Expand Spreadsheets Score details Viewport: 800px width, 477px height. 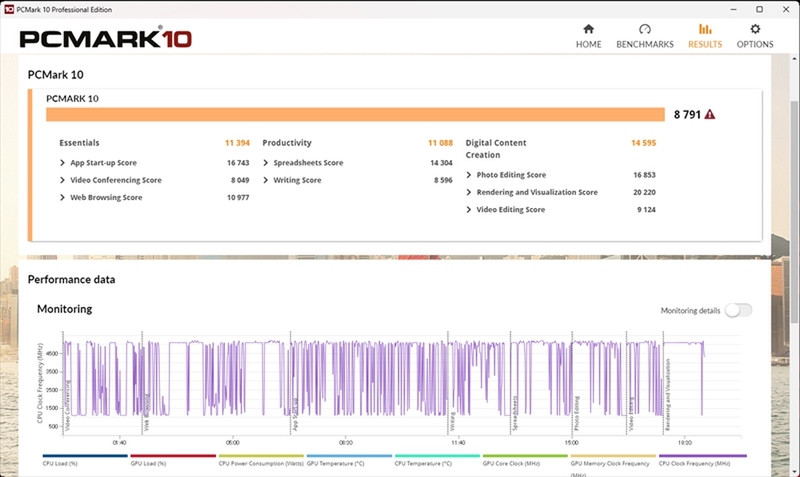(x=267, y=163)
